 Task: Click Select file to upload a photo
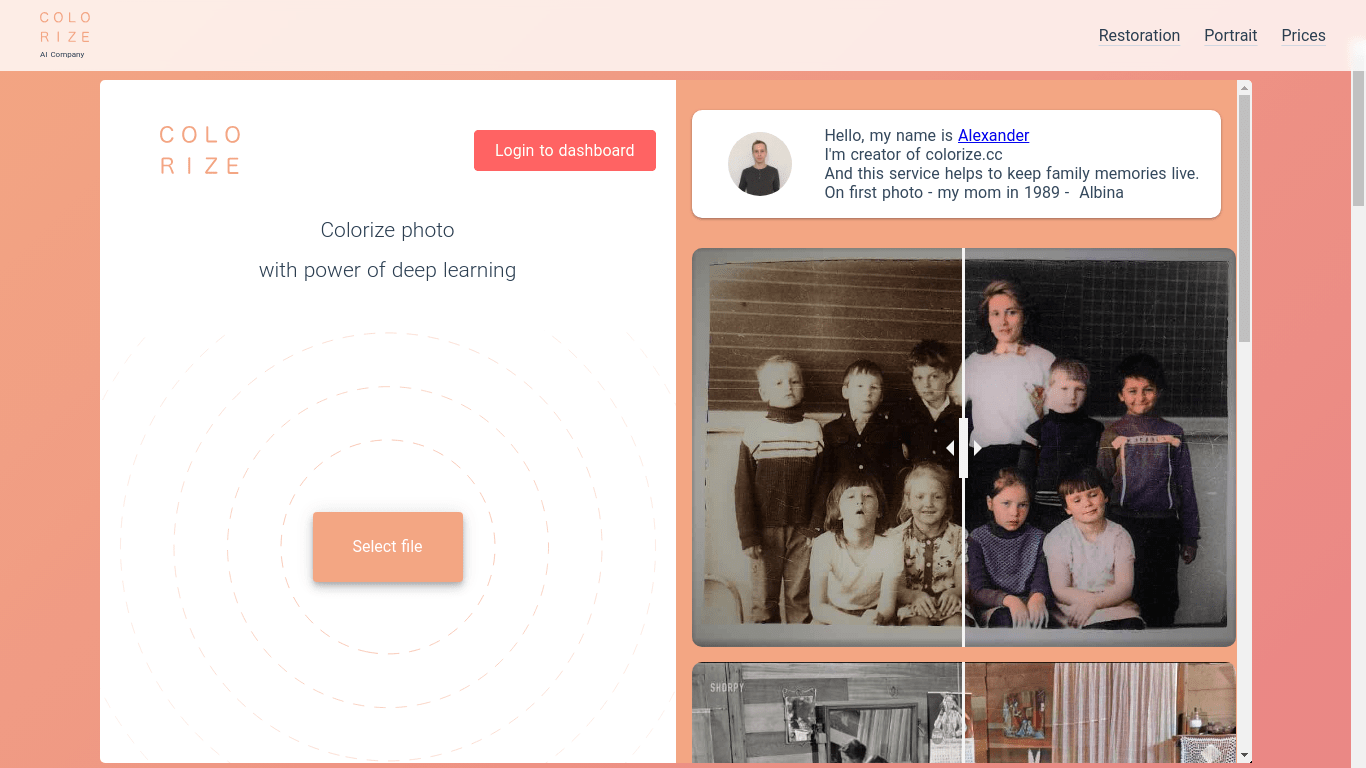coord(387,546)
